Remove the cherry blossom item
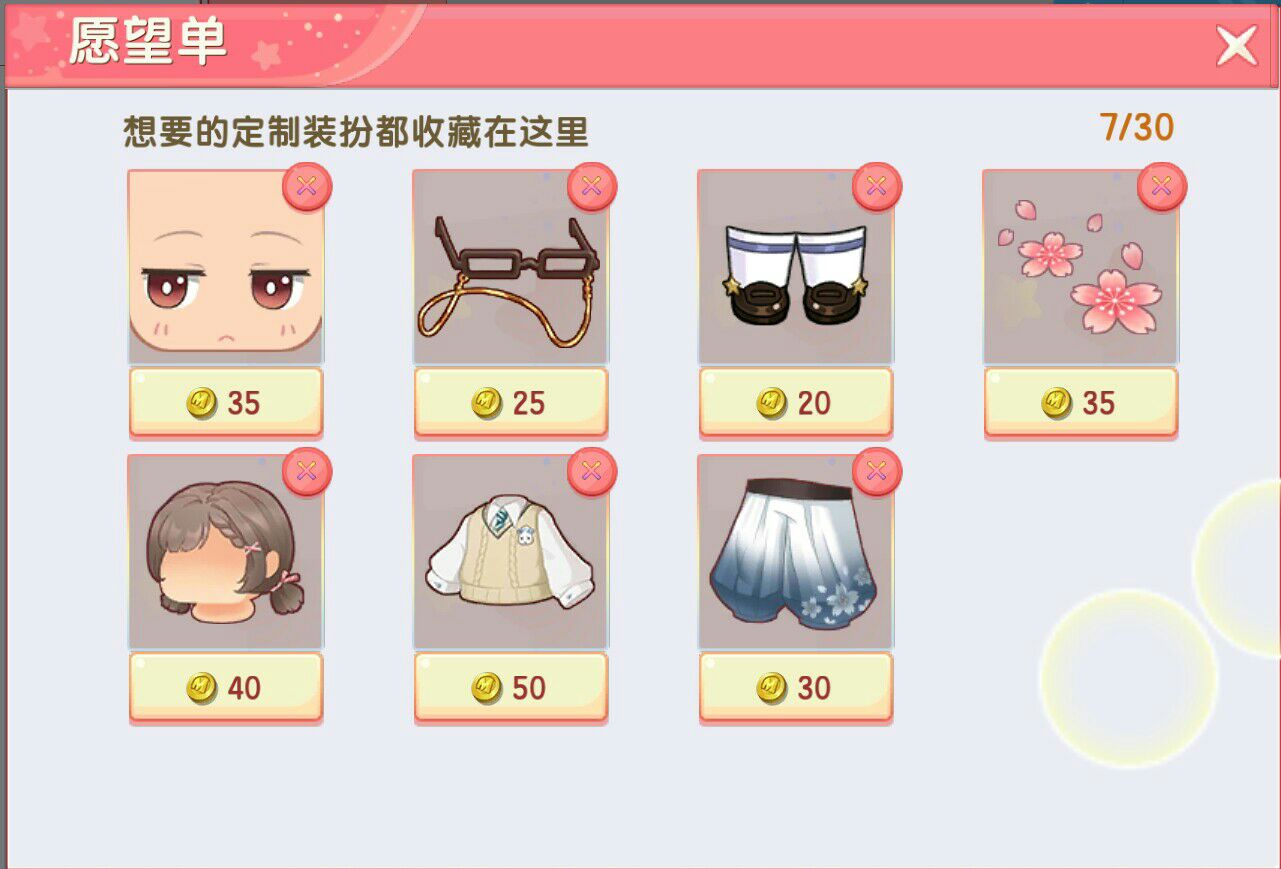 (1162, 186)
